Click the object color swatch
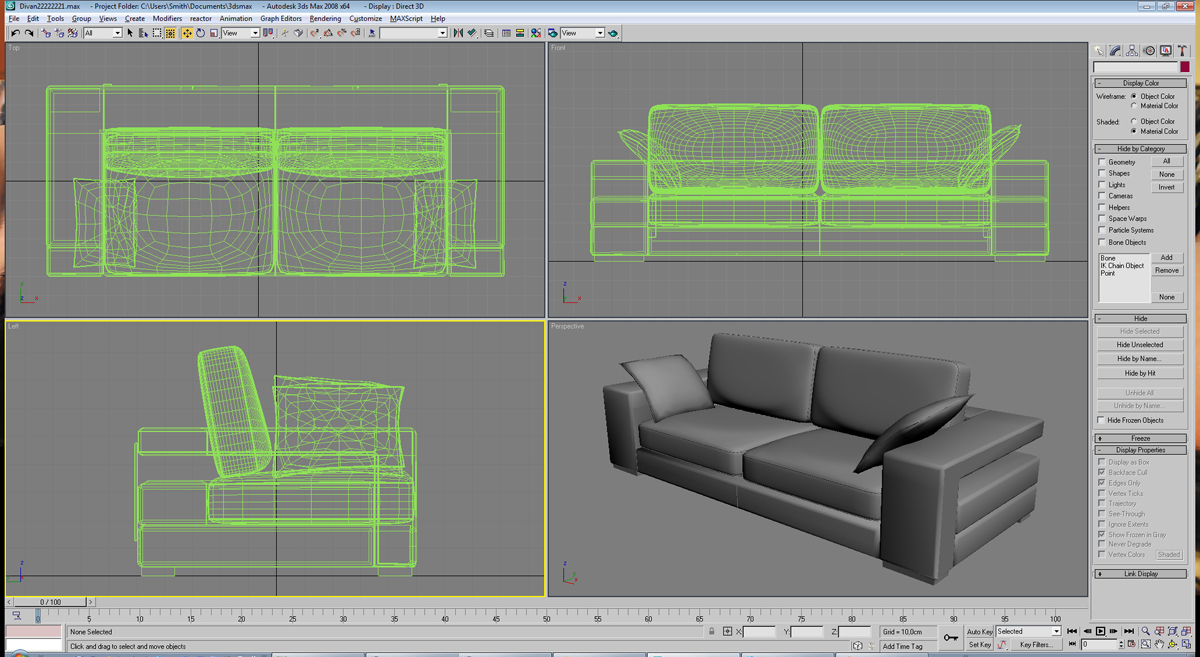This screenshot has height=657, width=1200. (1184, 67)
